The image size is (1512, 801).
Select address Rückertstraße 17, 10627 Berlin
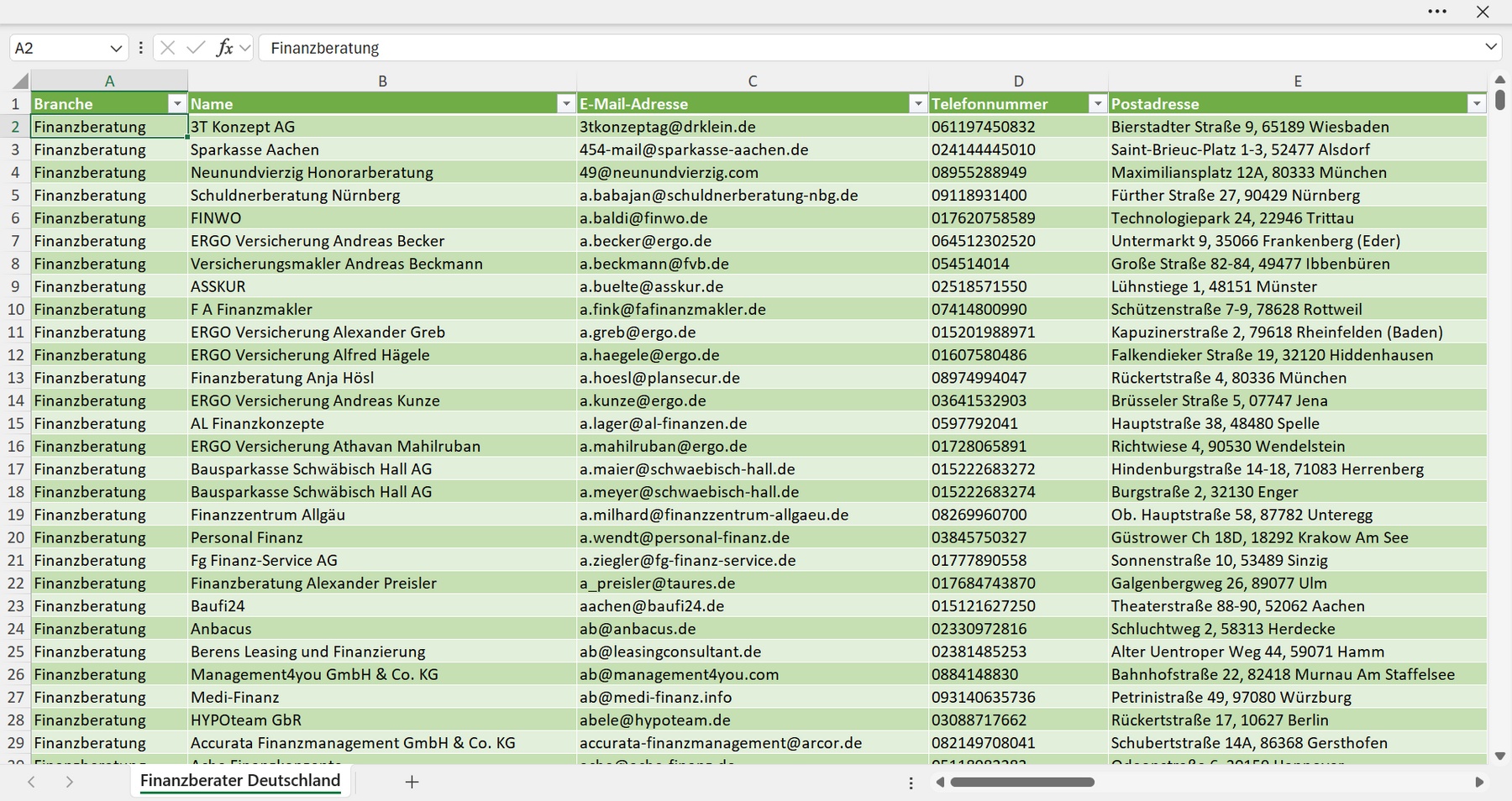1298,720
